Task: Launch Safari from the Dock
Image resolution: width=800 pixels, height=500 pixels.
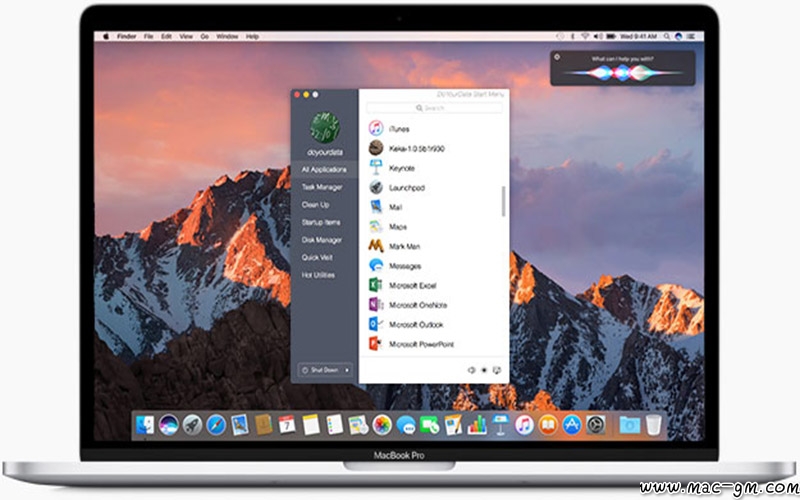Action: pyautogui.click(x=216, y=424)
